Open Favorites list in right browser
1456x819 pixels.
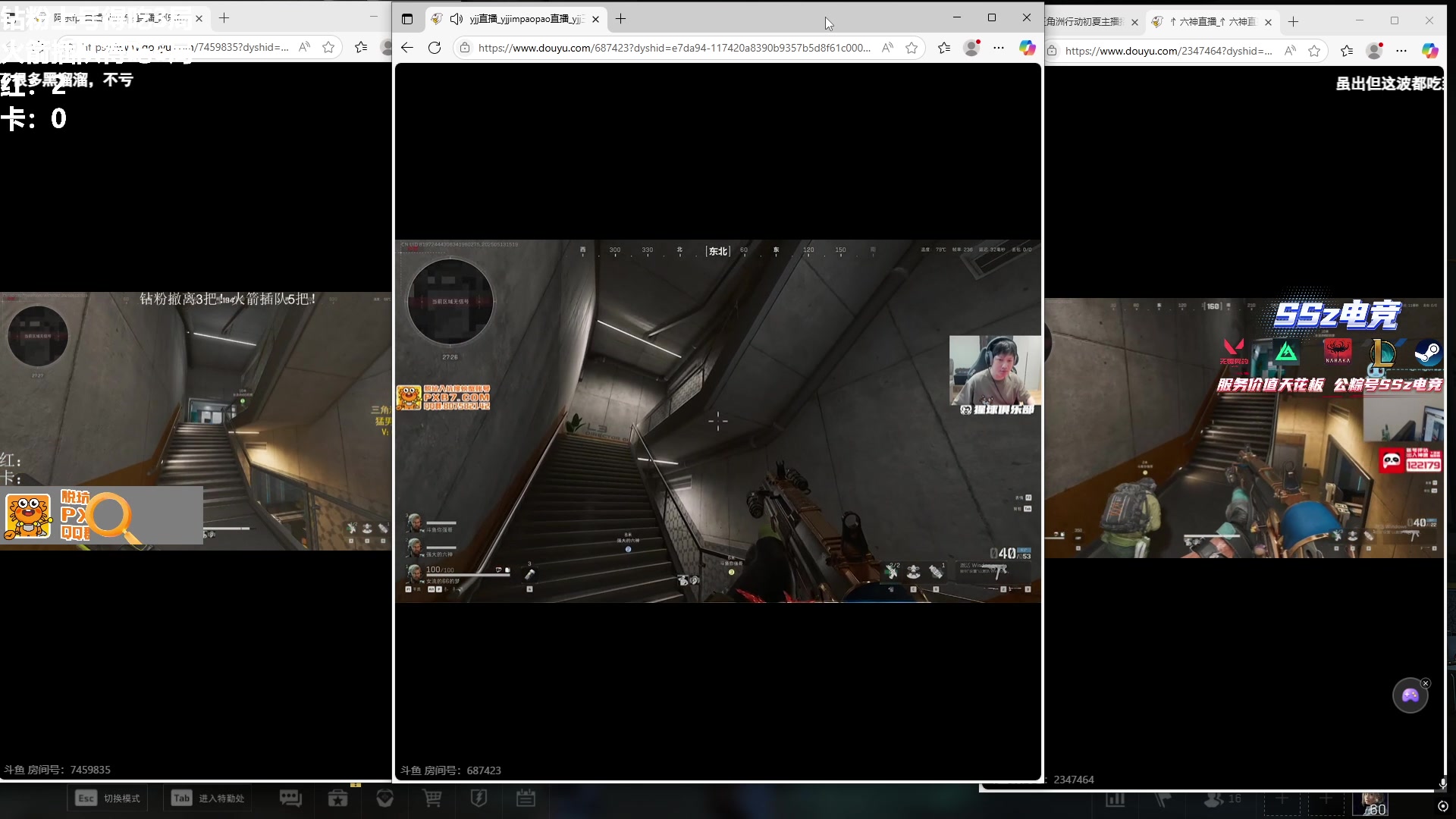1347,51
